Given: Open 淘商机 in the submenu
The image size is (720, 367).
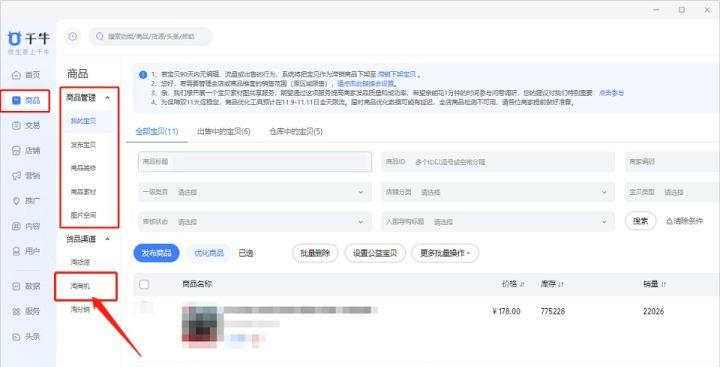Looking at the screenshot, I should point(80,286).
